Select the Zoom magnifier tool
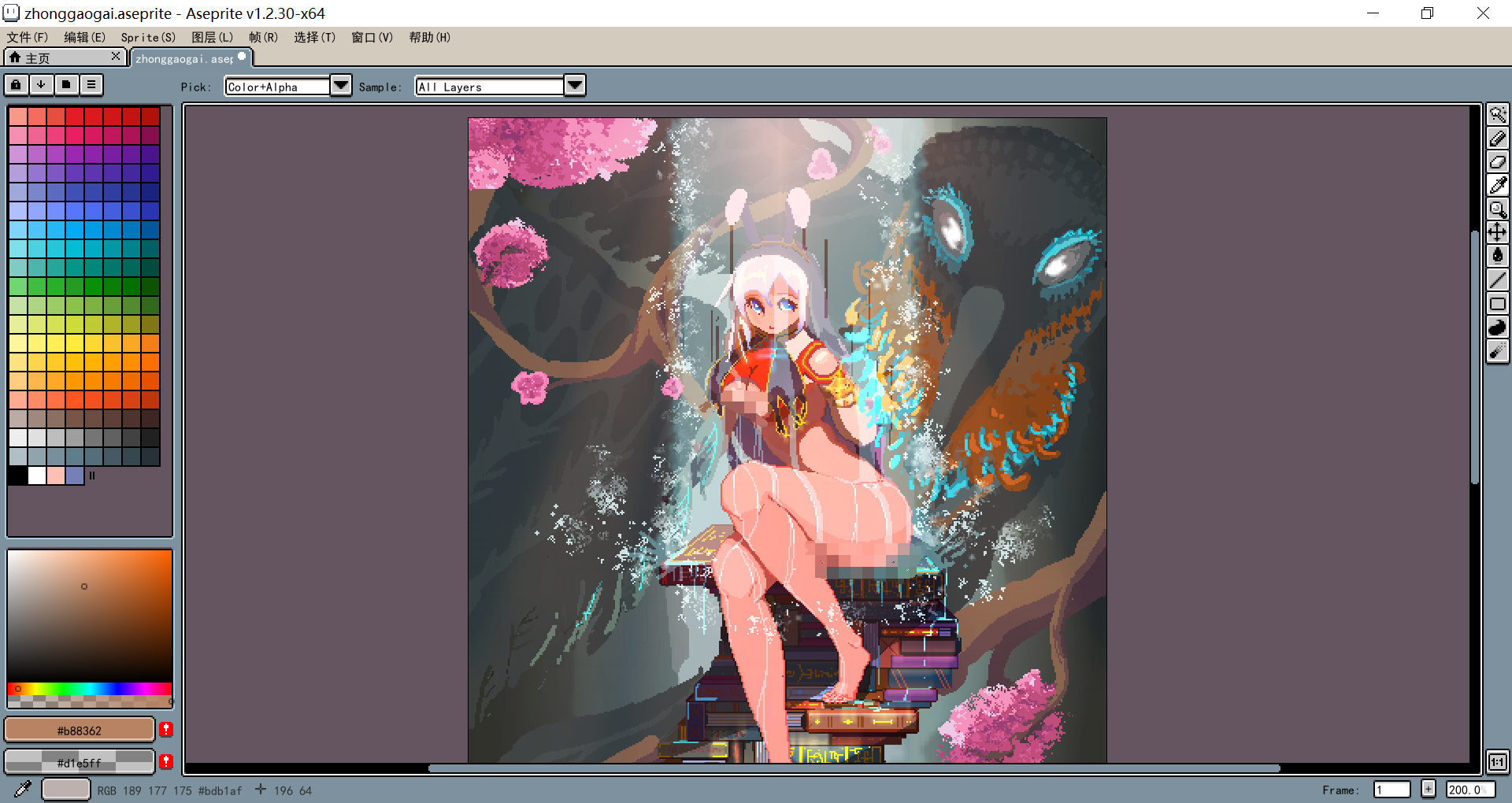The width and height of the screenshot is (1512, 803). tap(1497, 209)
